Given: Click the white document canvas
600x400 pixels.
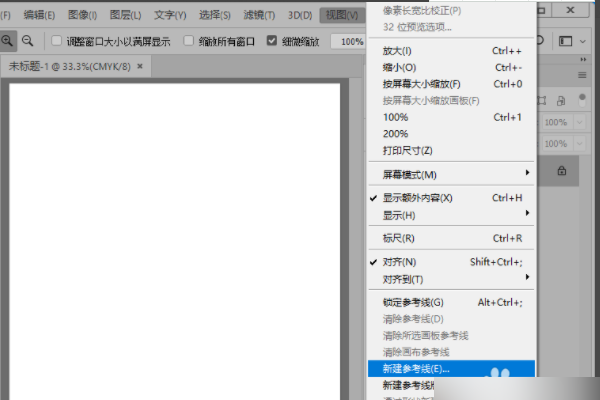Looking at the screenshot, I should click(x=174, y=241).
